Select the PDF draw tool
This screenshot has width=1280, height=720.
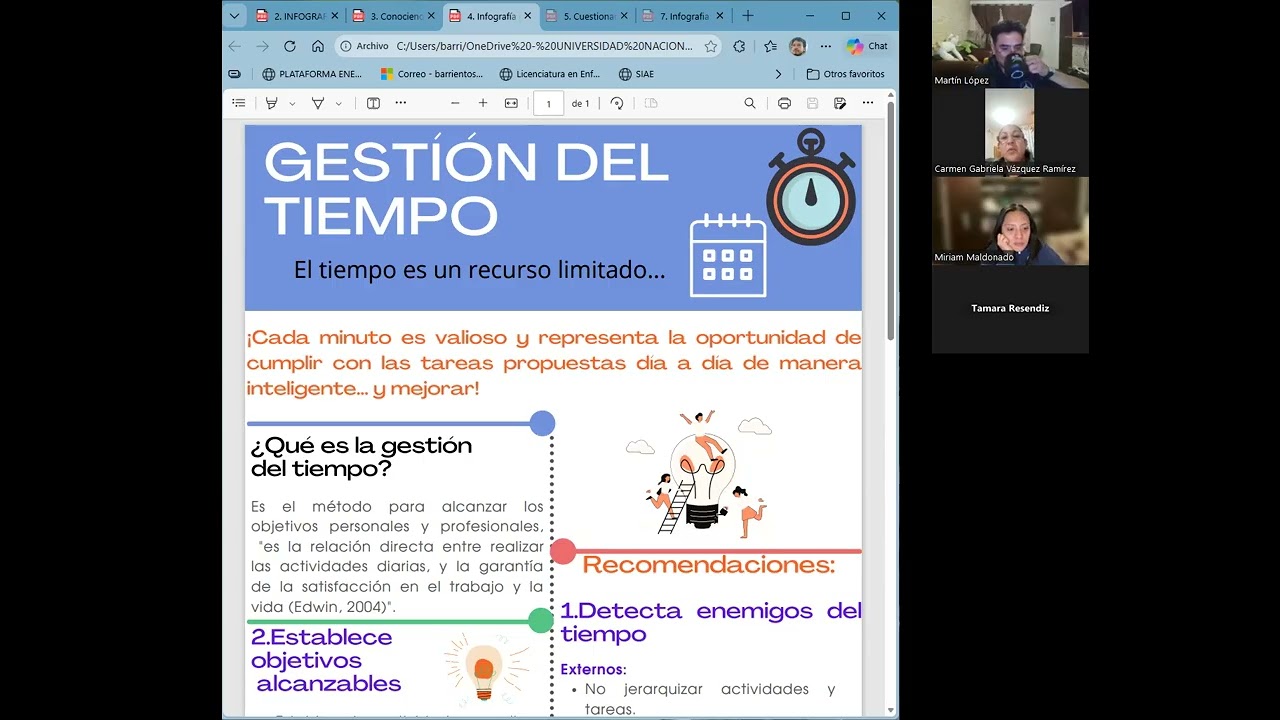pyautogui.click(x=318, y=103)
